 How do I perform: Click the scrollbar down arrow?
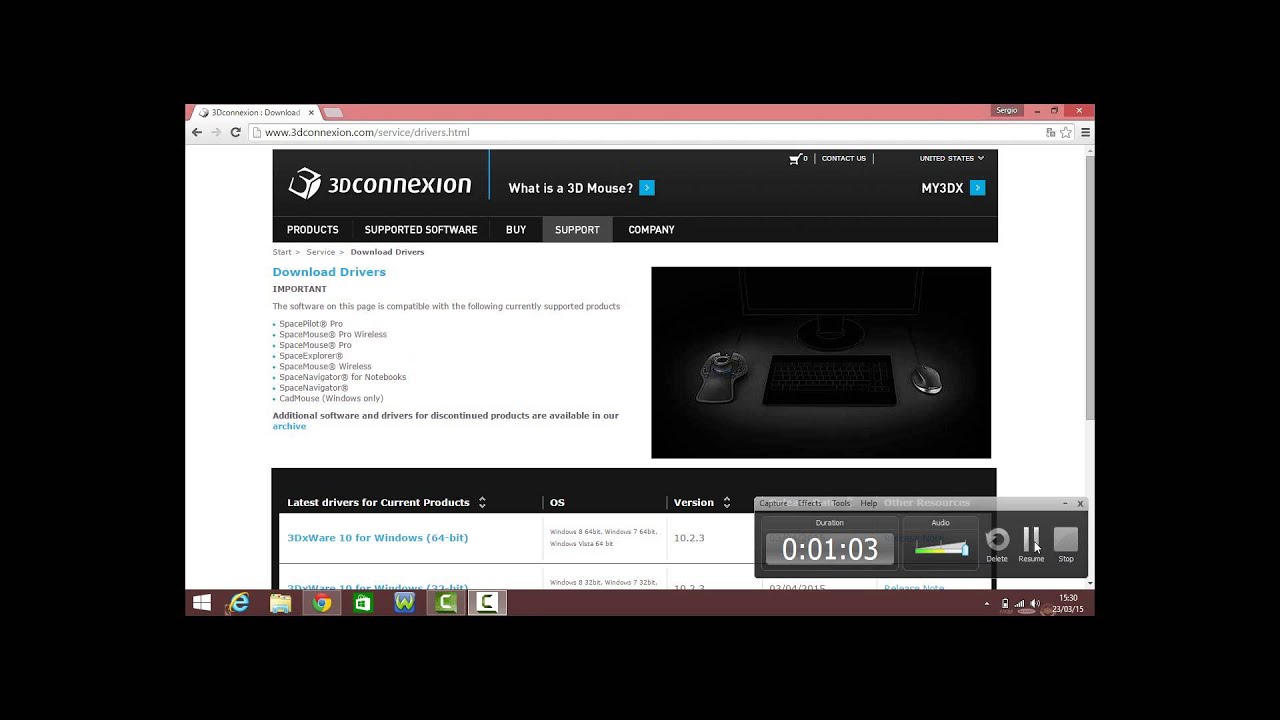click(1090, 583)
